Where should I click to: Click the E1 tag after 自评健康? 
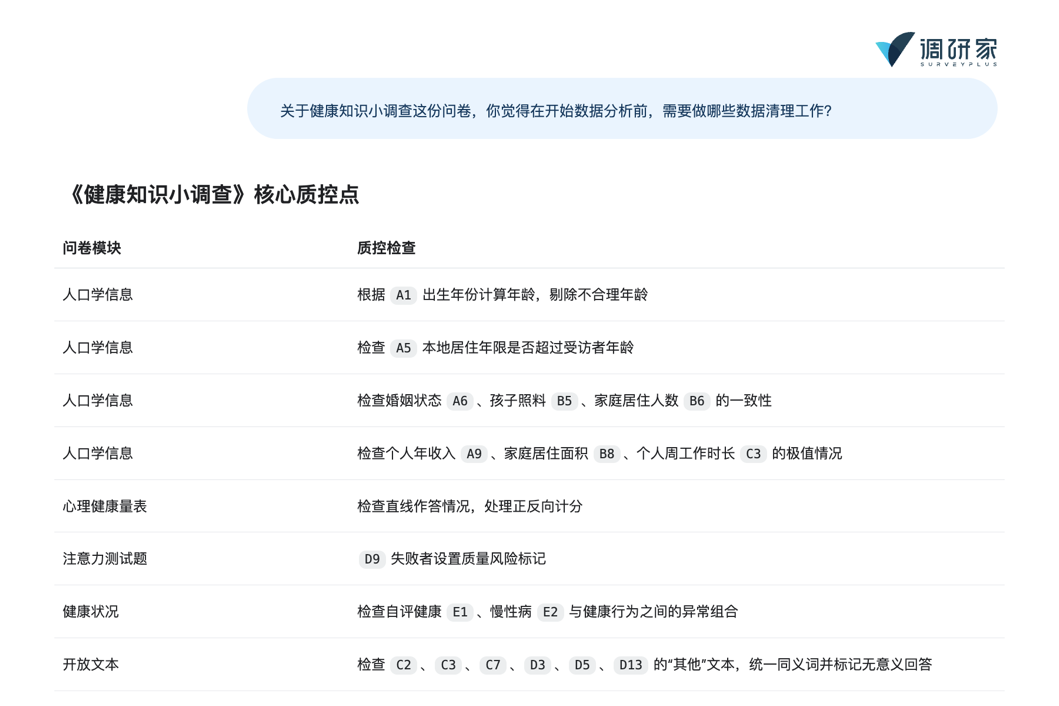pos(460,612)
